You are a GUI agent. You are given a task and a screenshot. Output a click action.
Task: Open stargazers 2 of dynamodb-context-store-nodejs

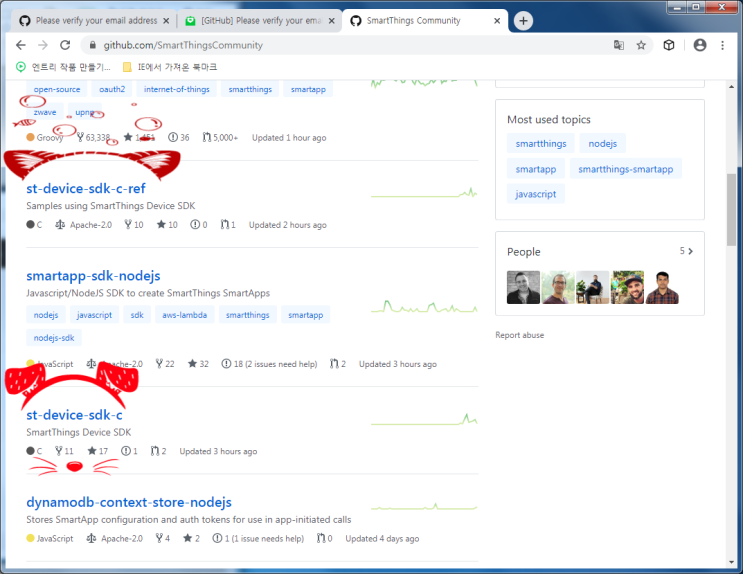[x=191, y=538]
